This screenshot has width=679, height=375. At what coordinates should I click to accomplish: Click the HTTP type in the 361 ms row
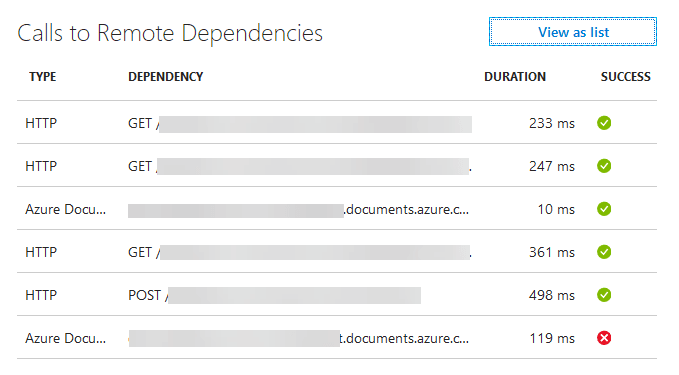pyautogui.click(x=41, y=252)
